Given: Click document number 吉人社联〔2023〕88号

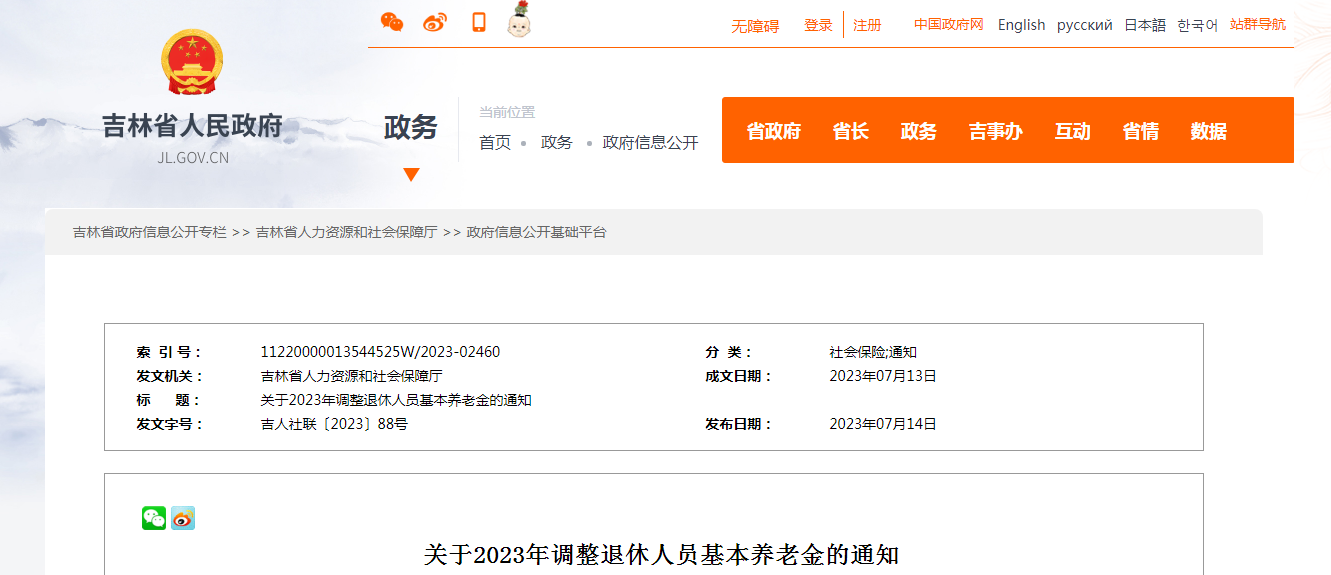Looking at the screenshot, I should (335, 424).
